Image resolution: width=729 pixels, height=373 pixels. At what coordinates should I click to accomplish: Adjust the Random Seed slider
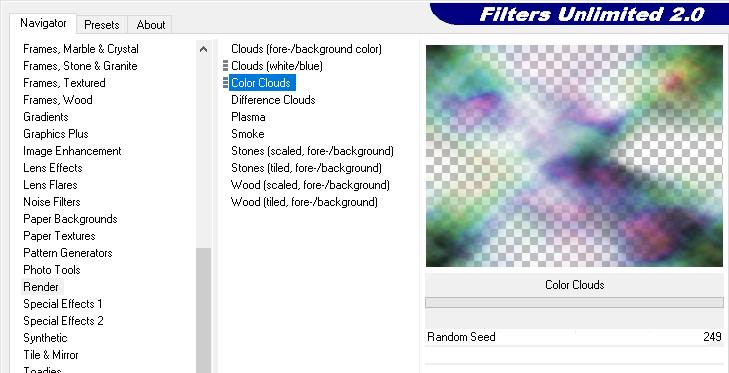coord(574,337)
